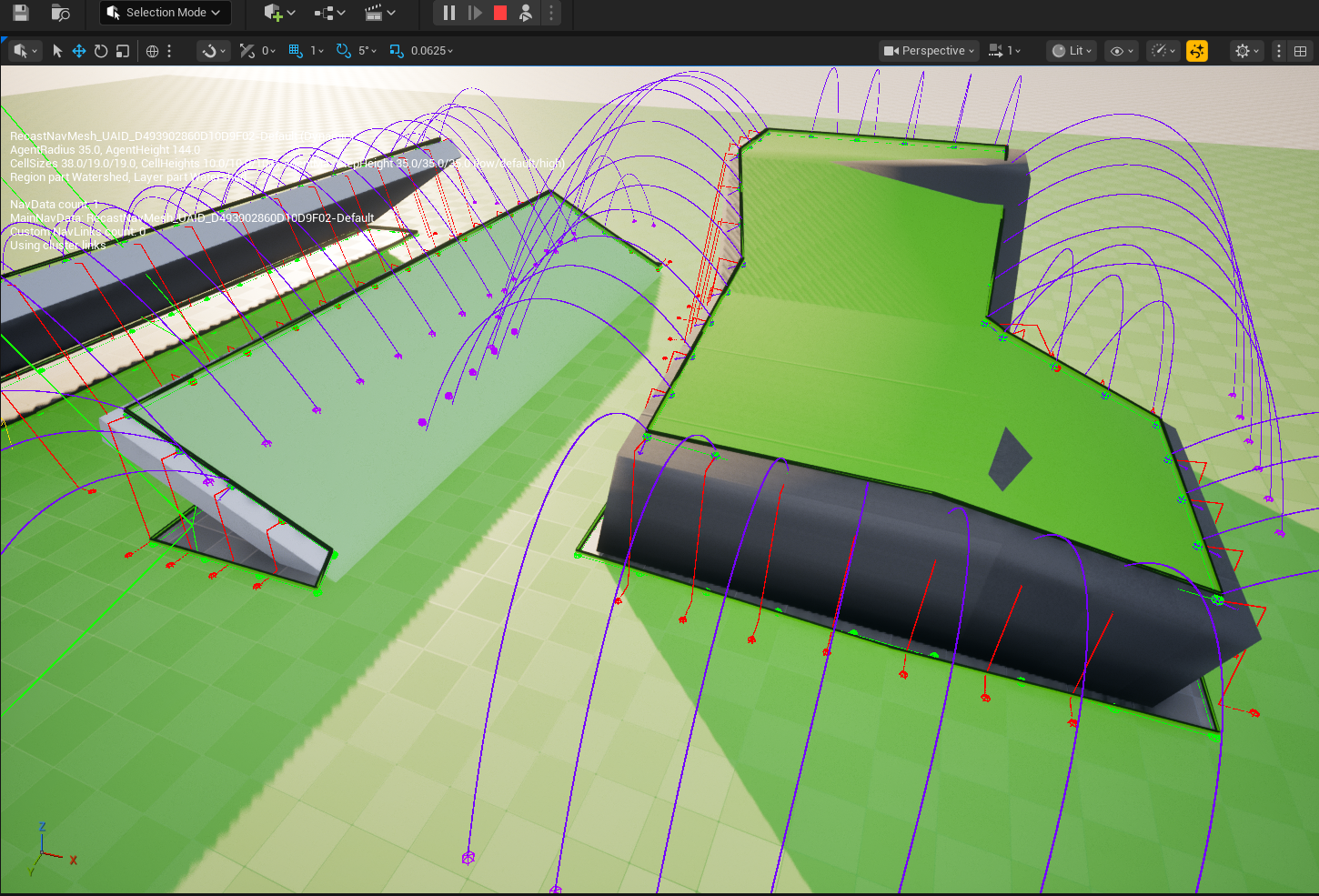This screenshot has height=896, width=1319.
Task: Open the viewport layout grid button
Action: coord(1301,51)
